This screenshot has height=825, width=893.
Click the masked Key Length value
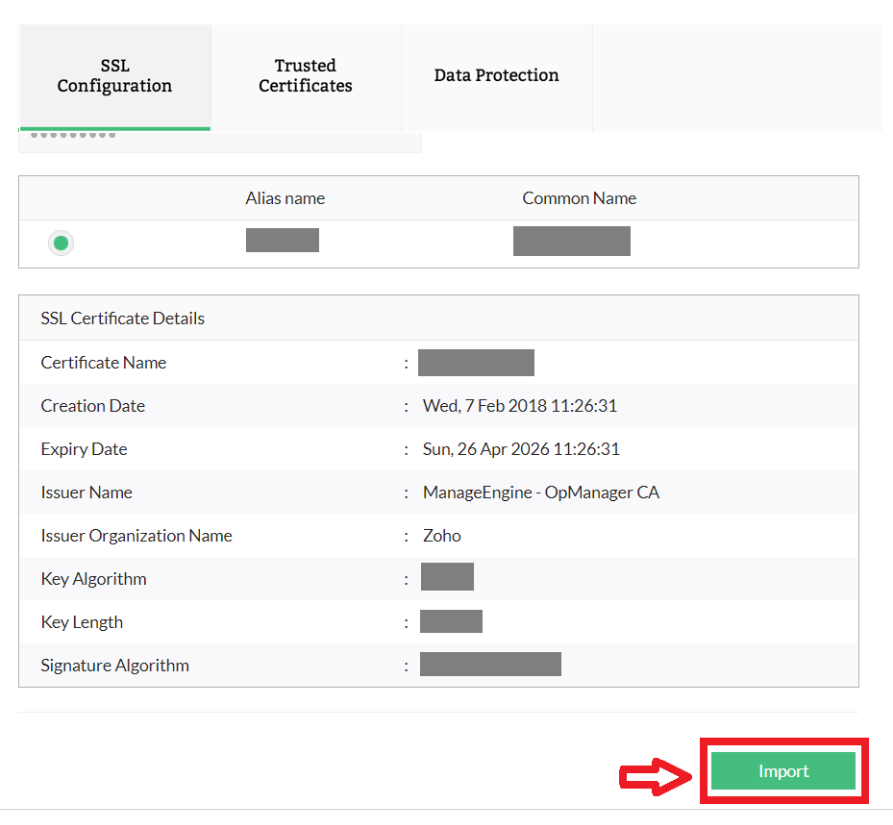click(451, 621)
